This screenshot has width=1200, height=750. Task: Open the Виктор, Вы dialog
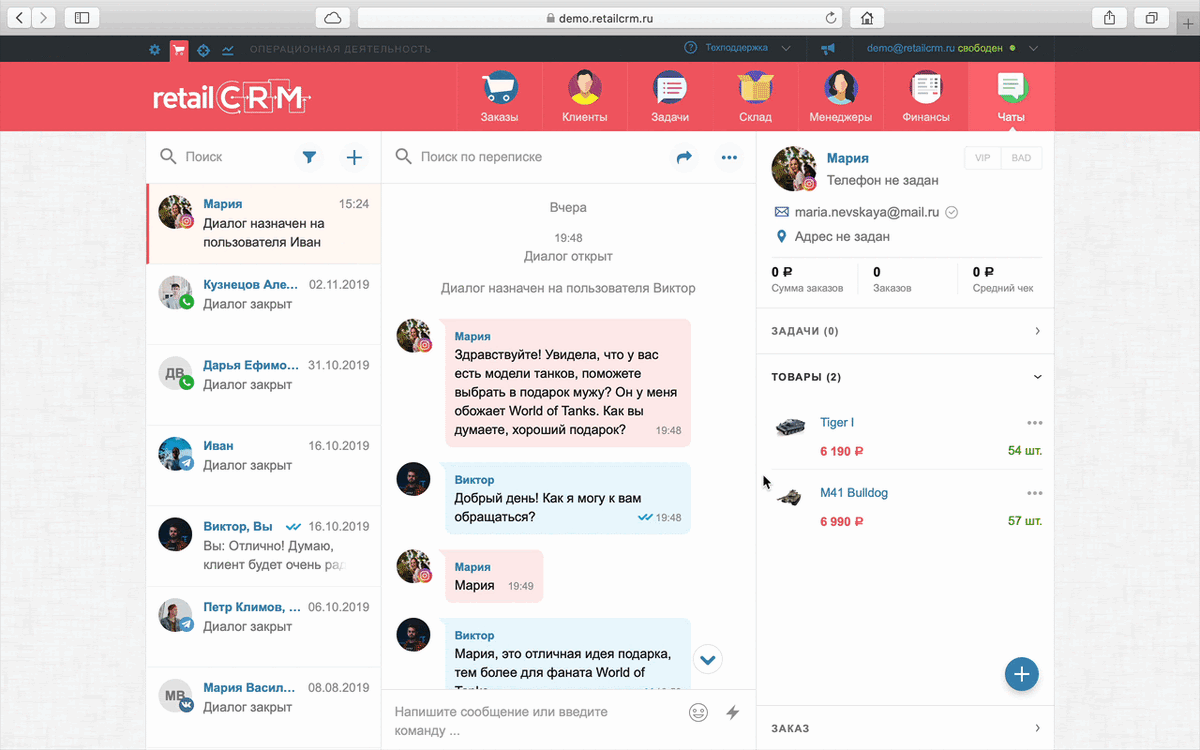[x=264, y=546]
